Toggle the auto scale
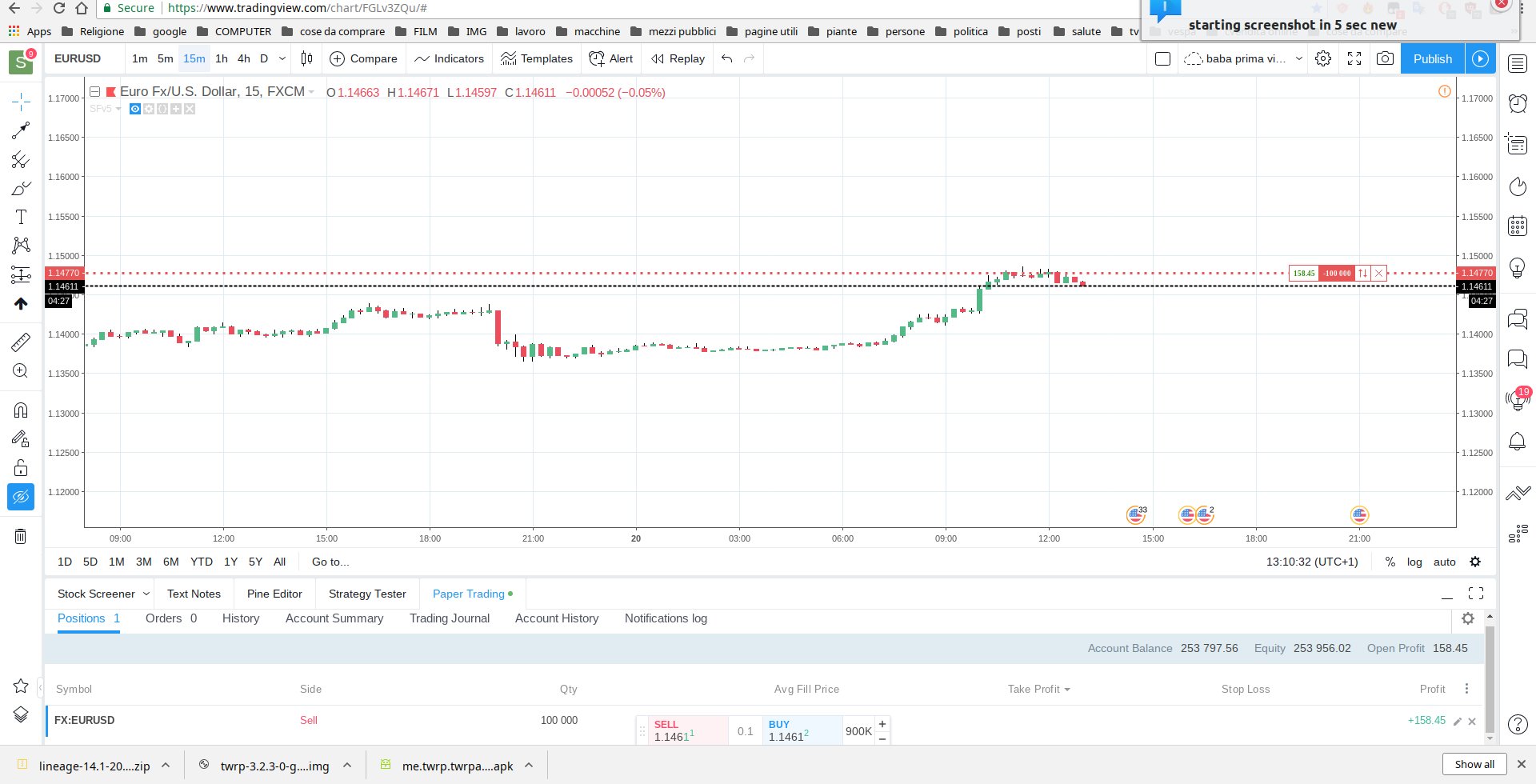The image size is (1536, 784). 1445,562
